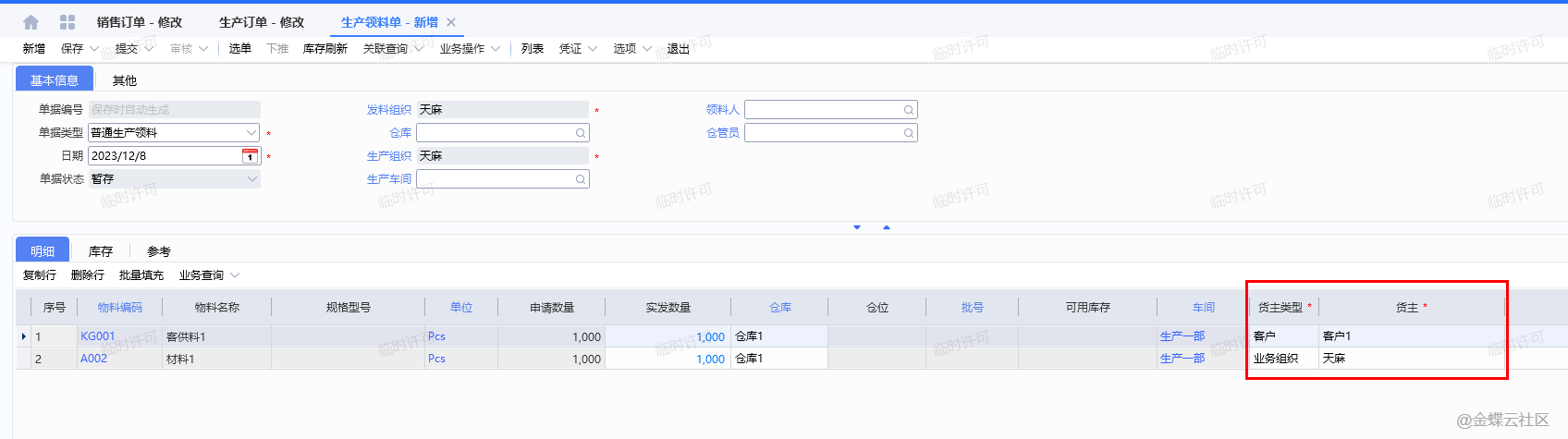The image size is (1568, 439).
Task: Click the 删除行 button
Action: click(x=88, y=275)
